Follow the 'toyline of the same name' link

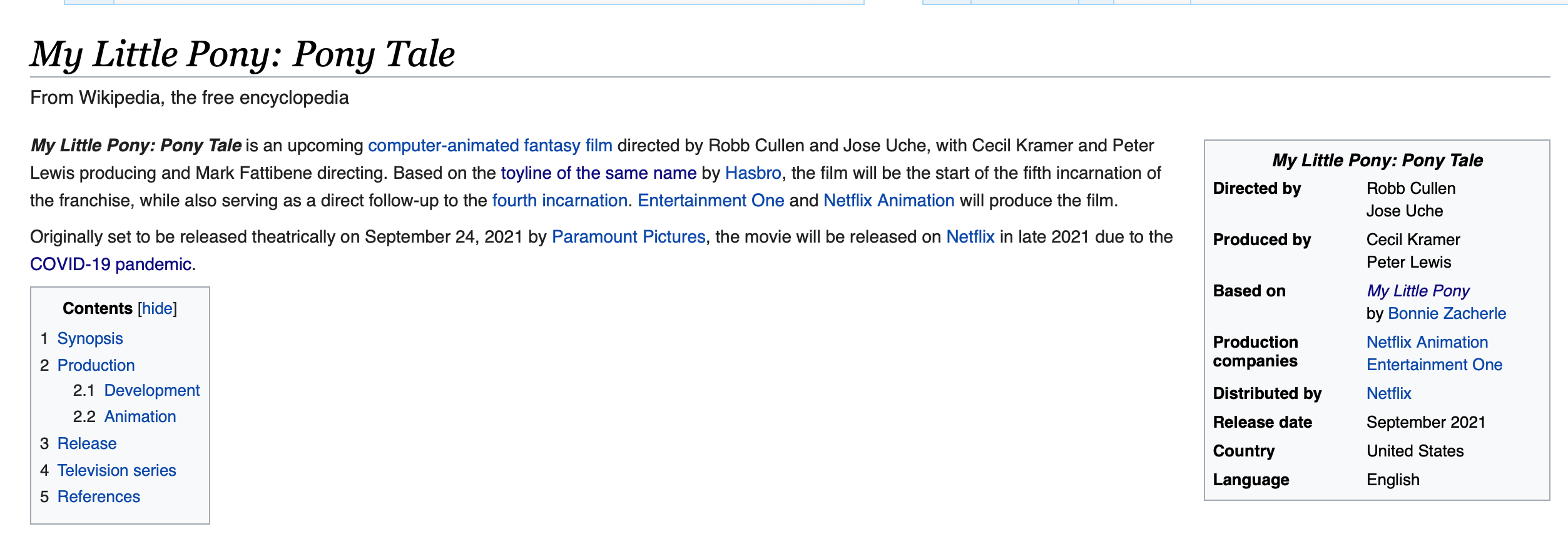point(599,173)
